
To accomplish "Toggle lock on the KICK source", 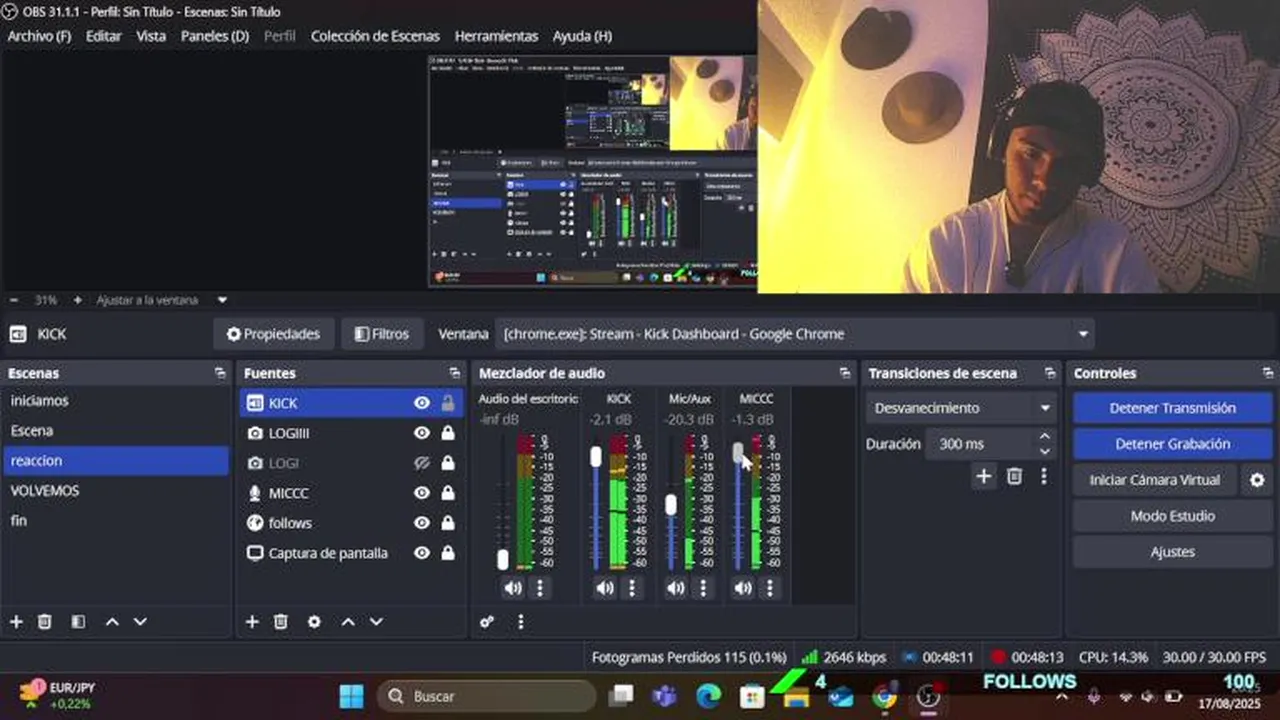I will [x=448, y=403].
